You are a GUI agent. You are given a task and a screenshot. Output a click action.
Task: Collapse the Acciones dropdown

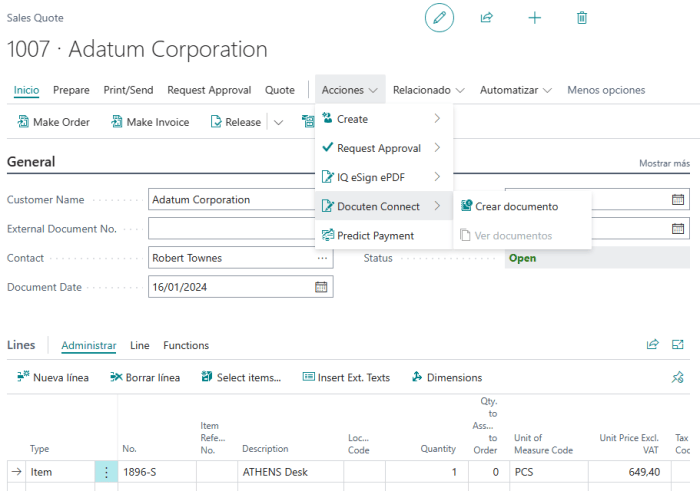click(x=350, y=90)
